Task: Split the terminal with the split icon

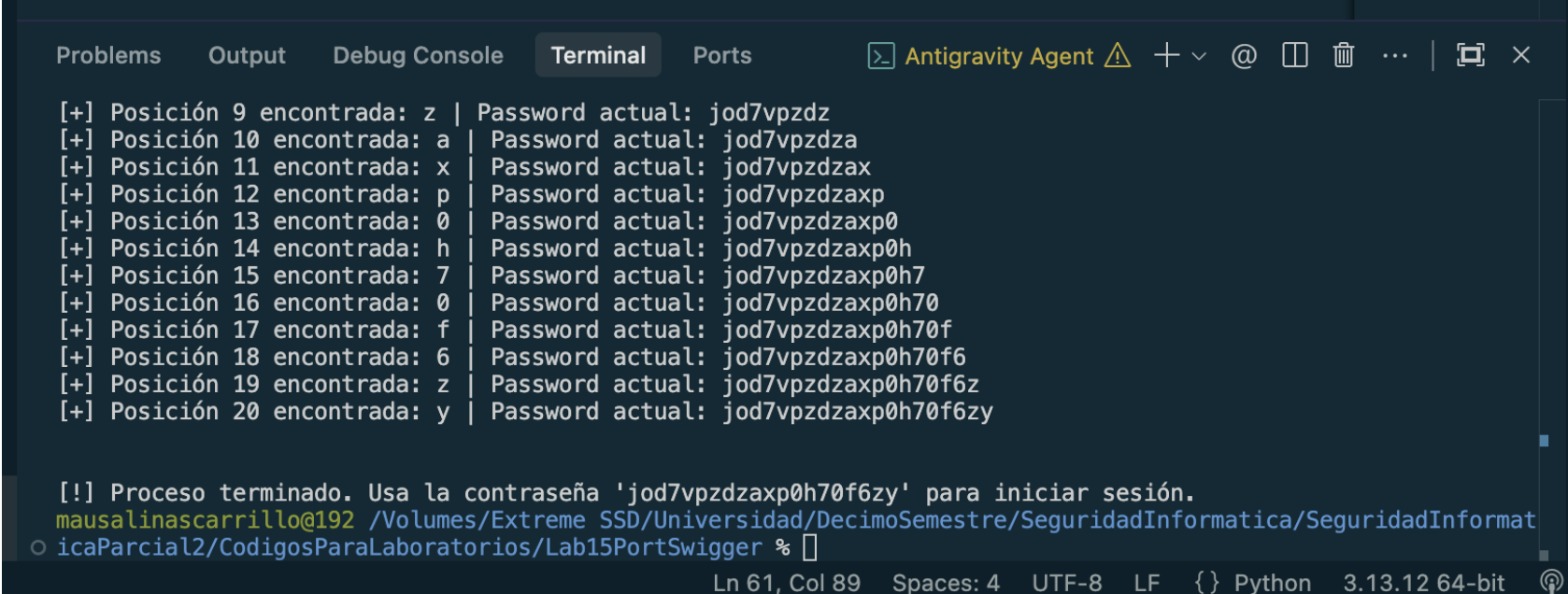Action: pos(1295,56)
